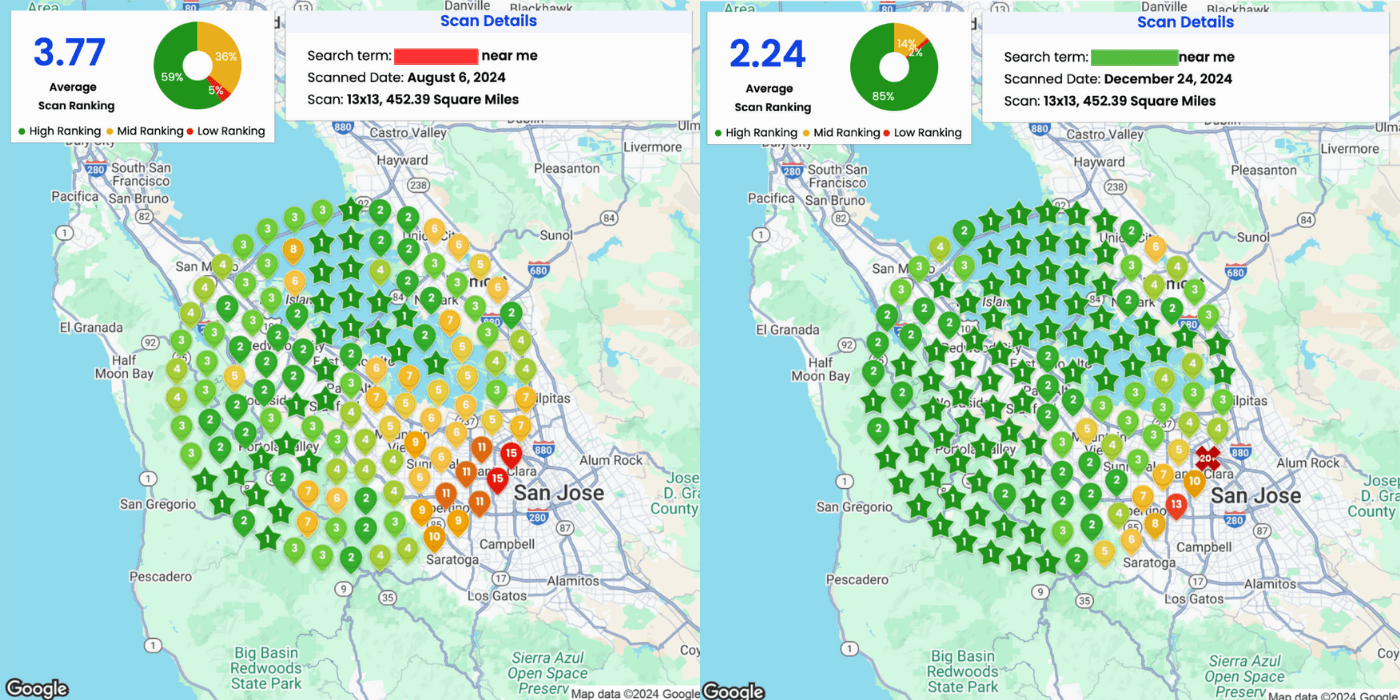Click the Google logo on the right map
This screenshot has height=700, width=1400.
pyautogui.click(x=733, y=690)
